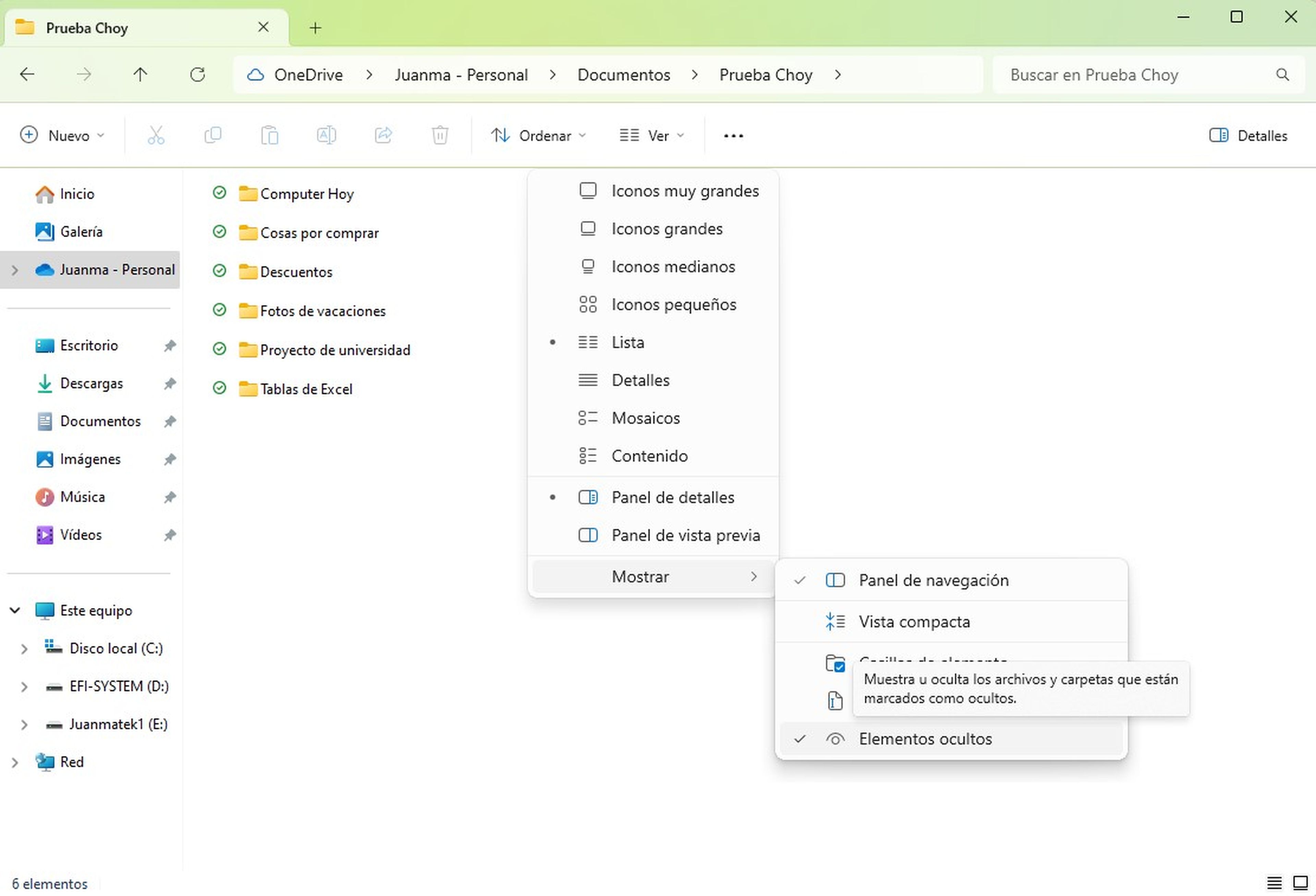Unpin Escritorio using its pin icon
This screenshot has width=1316, height=896.
point(169,346)
